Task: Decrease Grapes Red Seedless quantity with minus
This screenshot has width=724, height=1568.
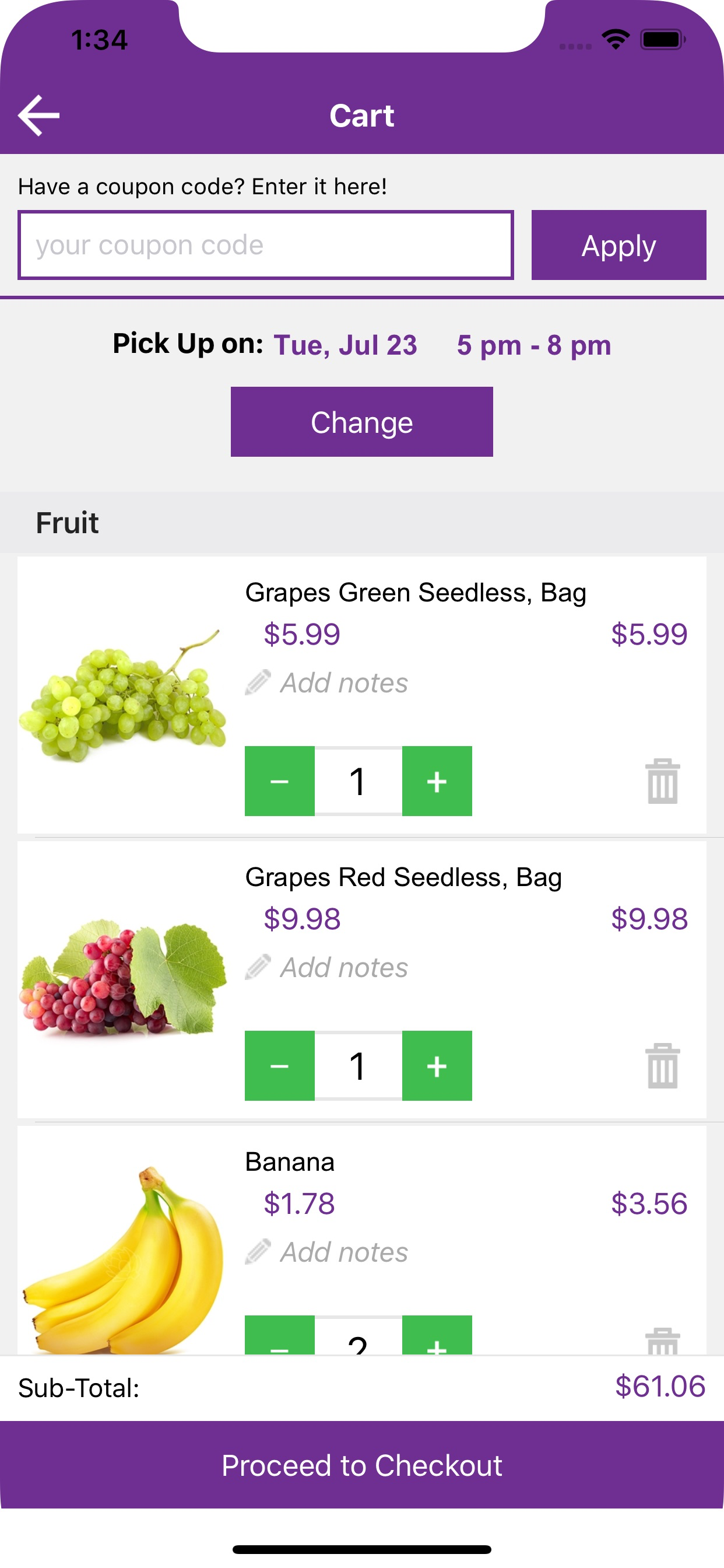Action: 279,1066
